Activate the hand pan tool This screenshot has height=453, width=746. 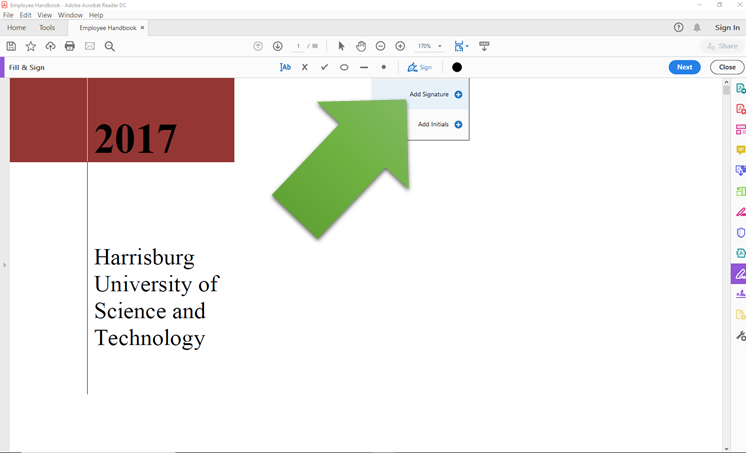(x=361, y=46)
